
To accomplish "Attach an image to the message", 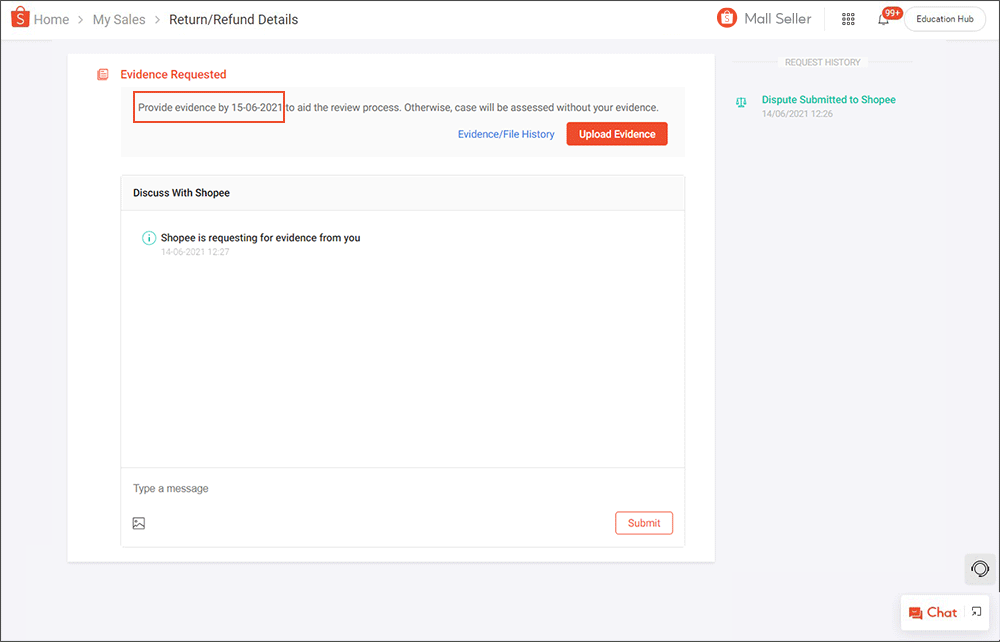I will click(x=139, y=523).
